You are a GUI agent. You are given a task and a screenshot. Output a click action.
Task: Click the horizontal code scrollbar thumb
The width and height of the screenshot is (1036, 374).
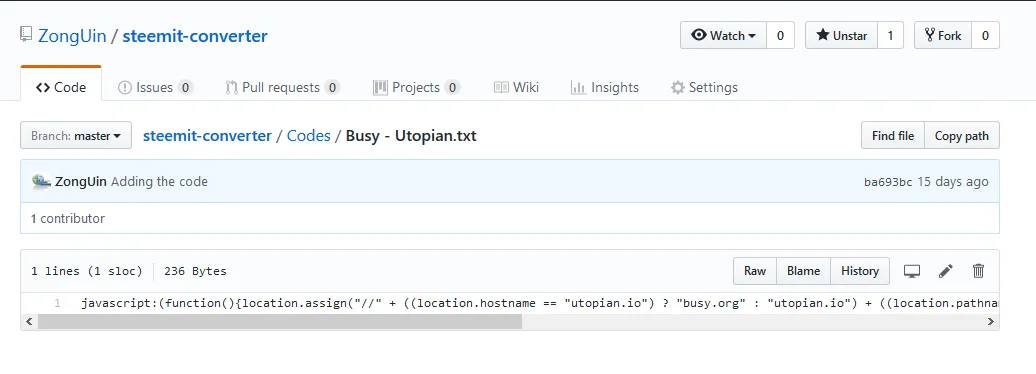click(x=279, y=321)
